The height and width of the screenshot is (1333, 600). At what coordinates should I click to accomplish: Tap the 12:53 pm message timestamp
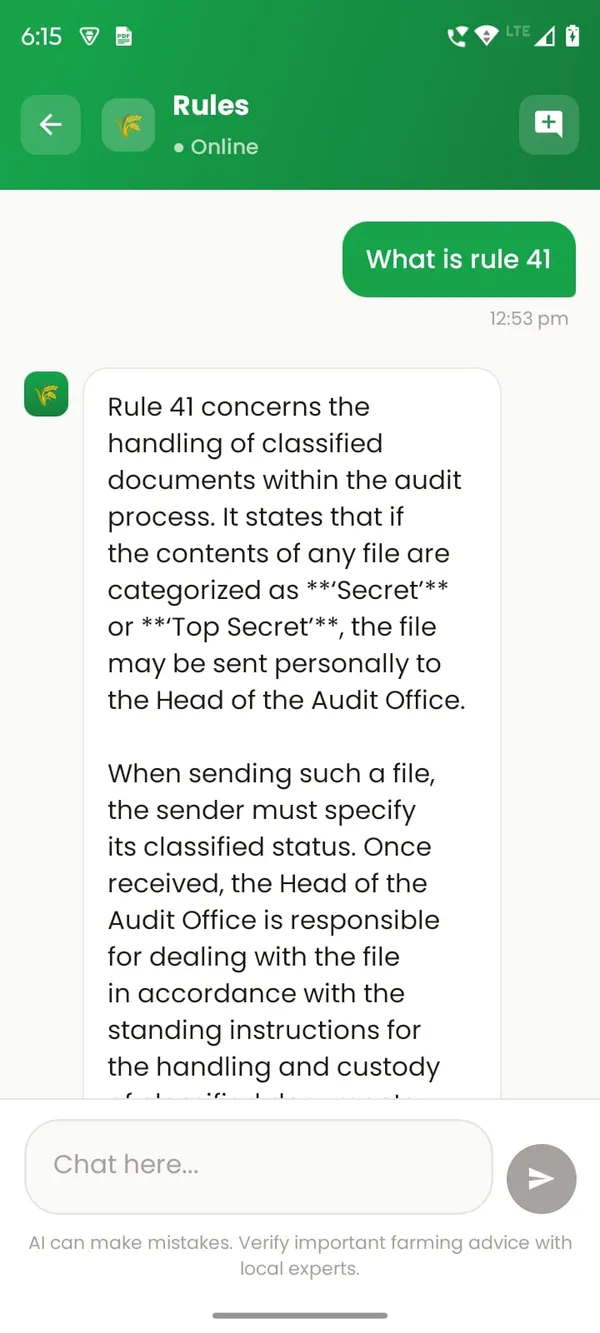pos(529,319)
